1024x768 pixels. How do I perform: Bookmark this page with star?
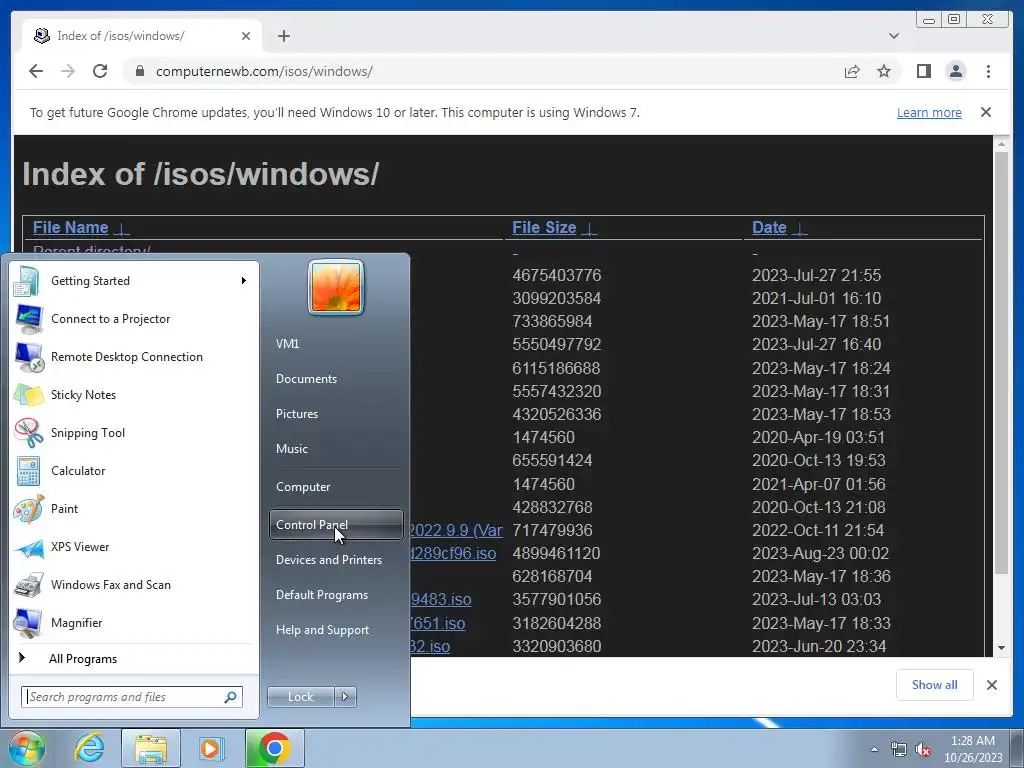pos(884,71)
